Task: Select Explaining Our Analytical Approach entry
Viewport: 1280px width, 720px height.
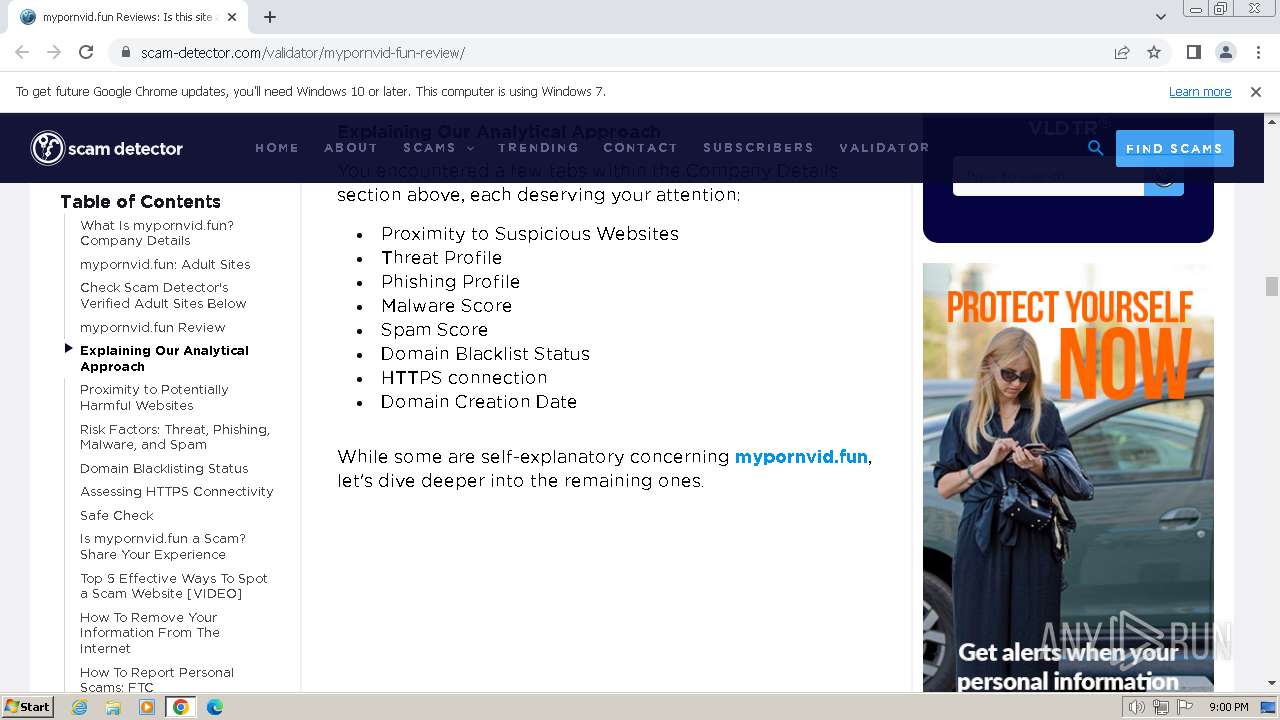Action: [164, 358]
